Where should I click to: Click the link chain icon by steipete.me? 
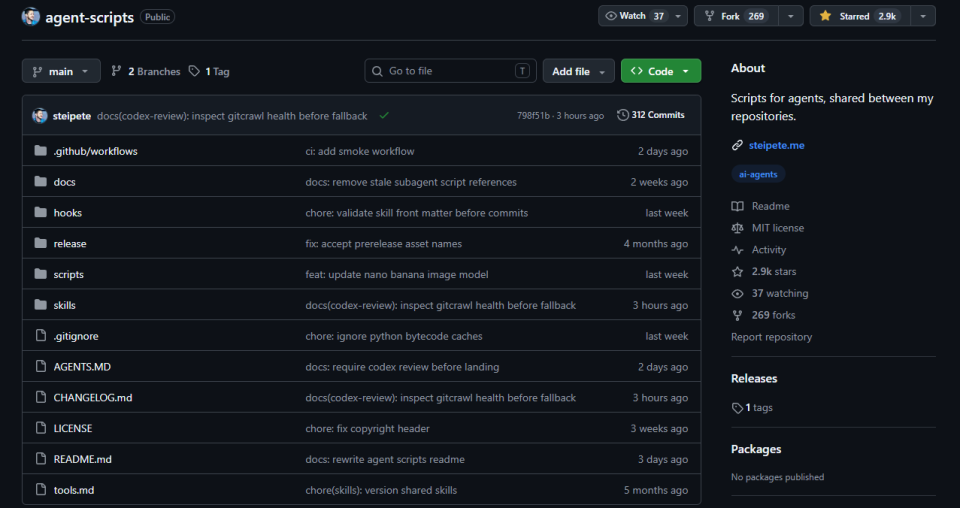pyautogui.click(x=737, y=145)
